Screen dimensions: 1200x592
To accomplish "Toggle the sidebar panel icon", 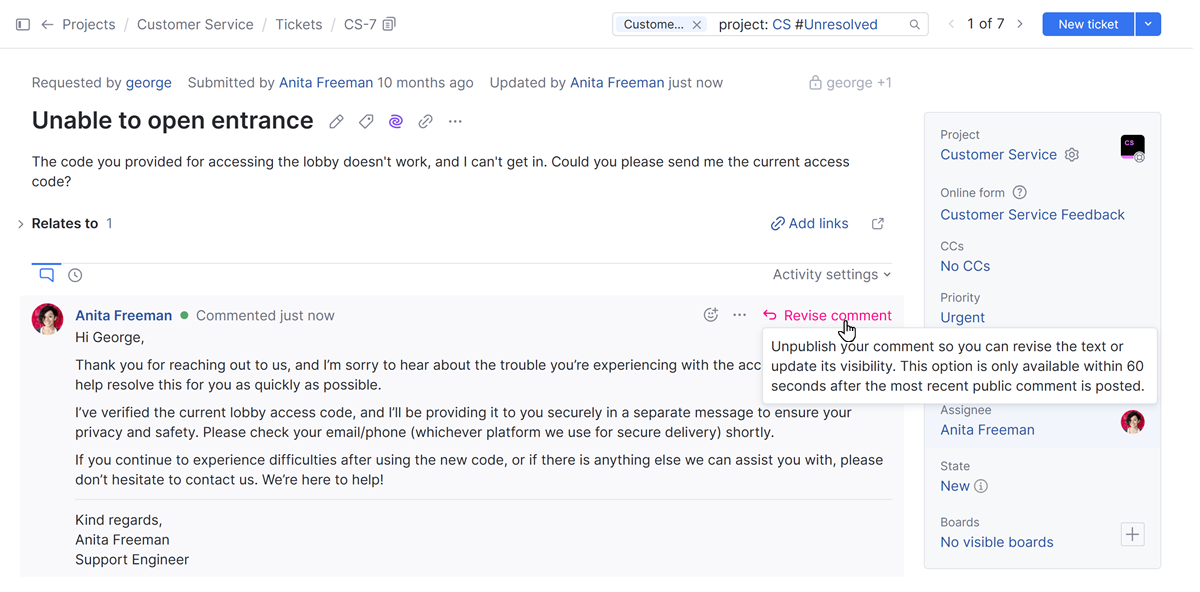I will pyautogui.click(x=23, y=24).
